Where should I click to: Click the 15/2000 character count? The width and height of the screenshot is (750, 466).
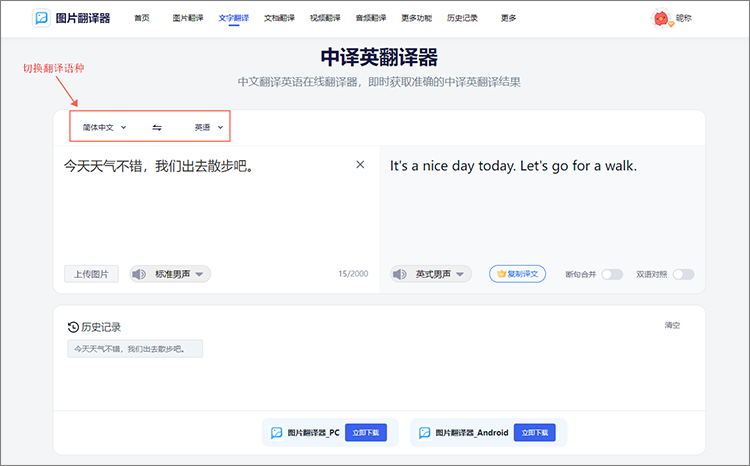pyautogui.click(x=353, y=274)
